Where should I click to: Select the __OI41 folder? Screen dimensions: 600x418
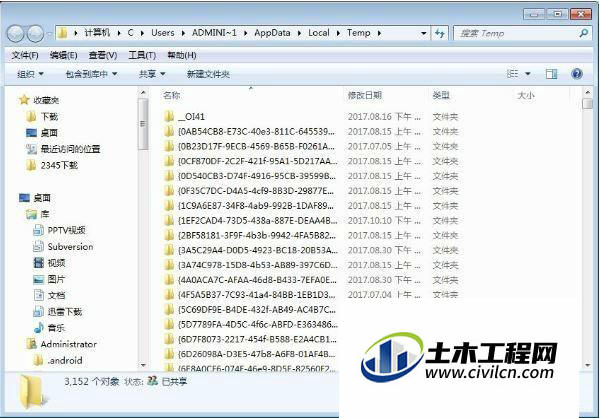click(x=191, y=117)
